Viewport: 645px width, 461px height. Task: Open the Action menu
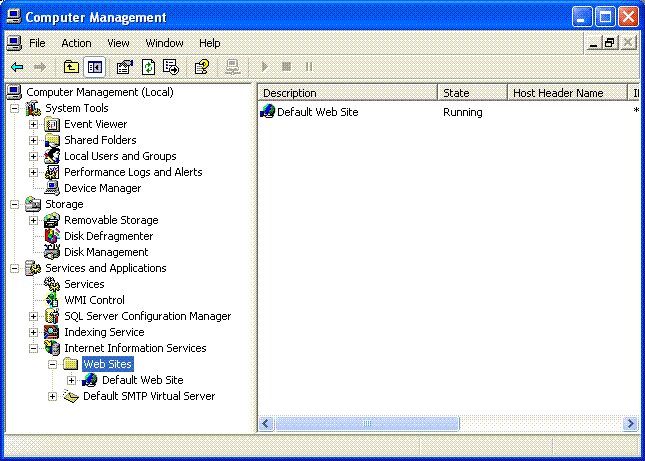click(76, 43)
